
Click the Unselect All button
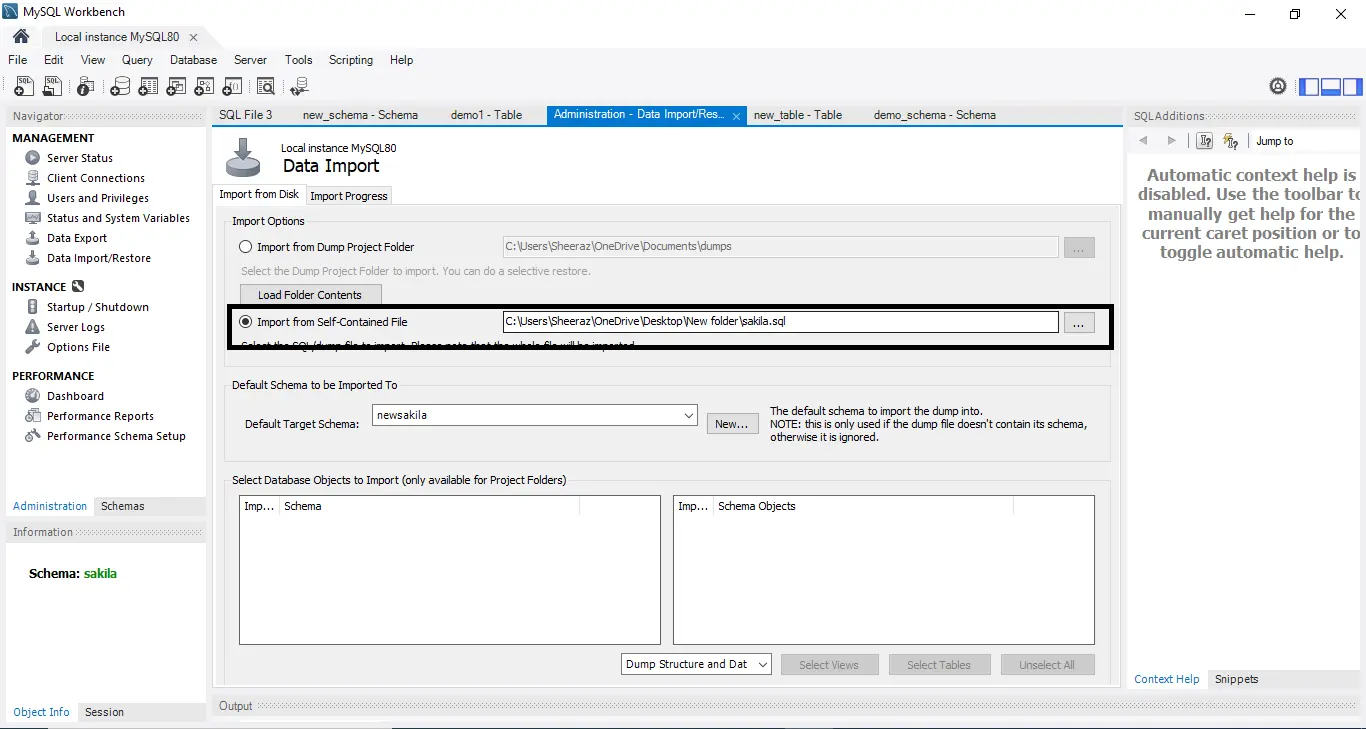tap(1047, 665)
